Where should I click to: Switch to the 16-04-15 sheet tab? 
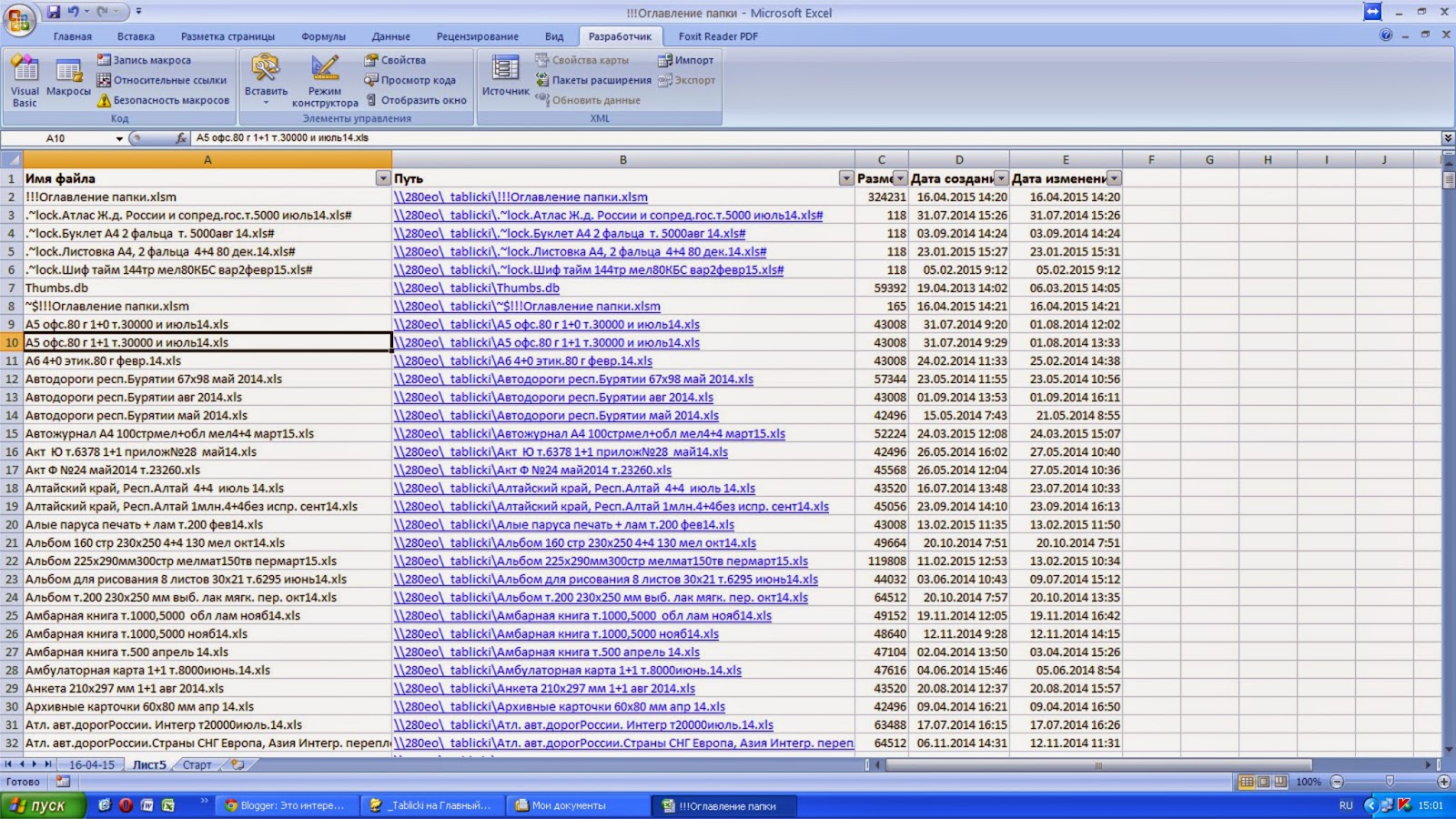point(92,764)
